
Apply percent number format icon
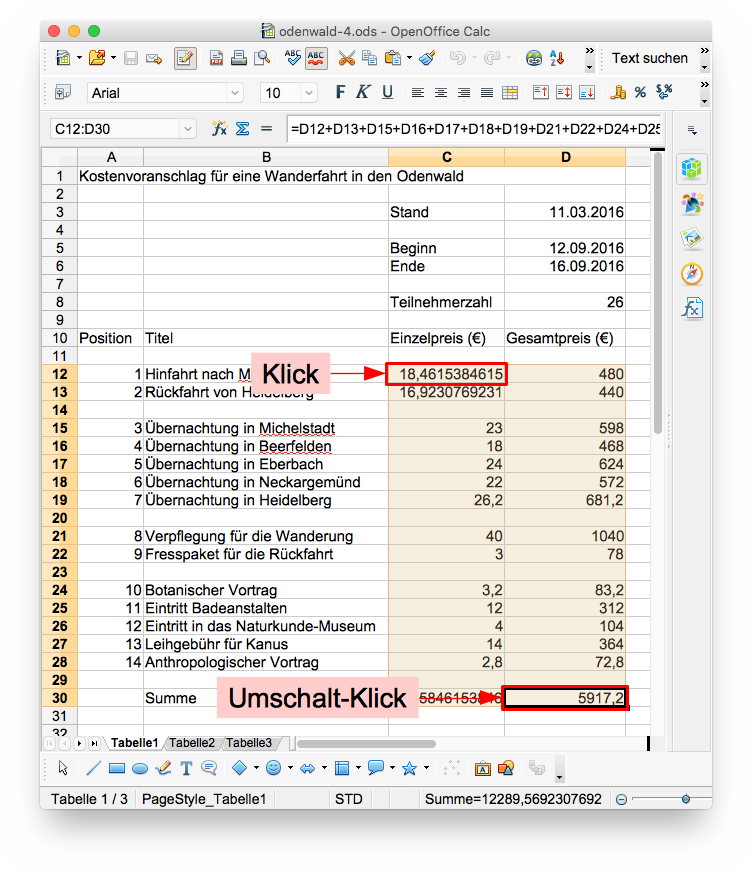click(x=641, y=93)
